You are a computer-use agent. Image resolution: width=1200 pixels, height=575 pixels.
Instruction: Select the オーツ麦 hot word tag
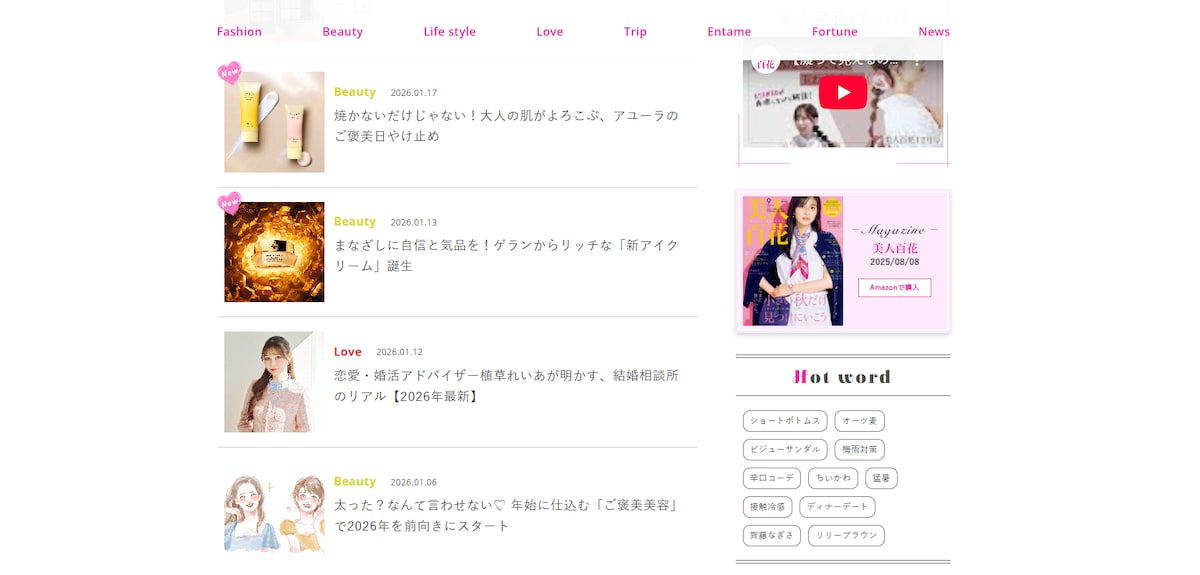tap(859, 421)
